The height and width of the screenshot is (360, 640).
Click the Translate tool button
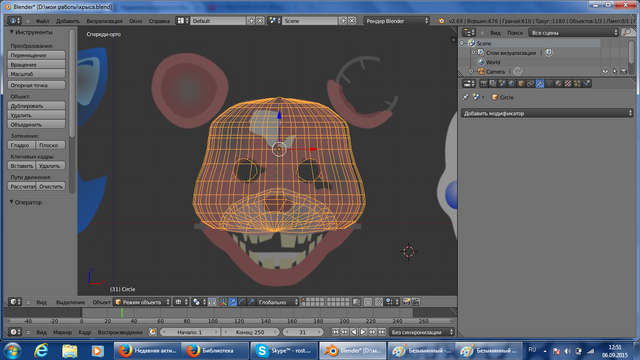(36, 55)
